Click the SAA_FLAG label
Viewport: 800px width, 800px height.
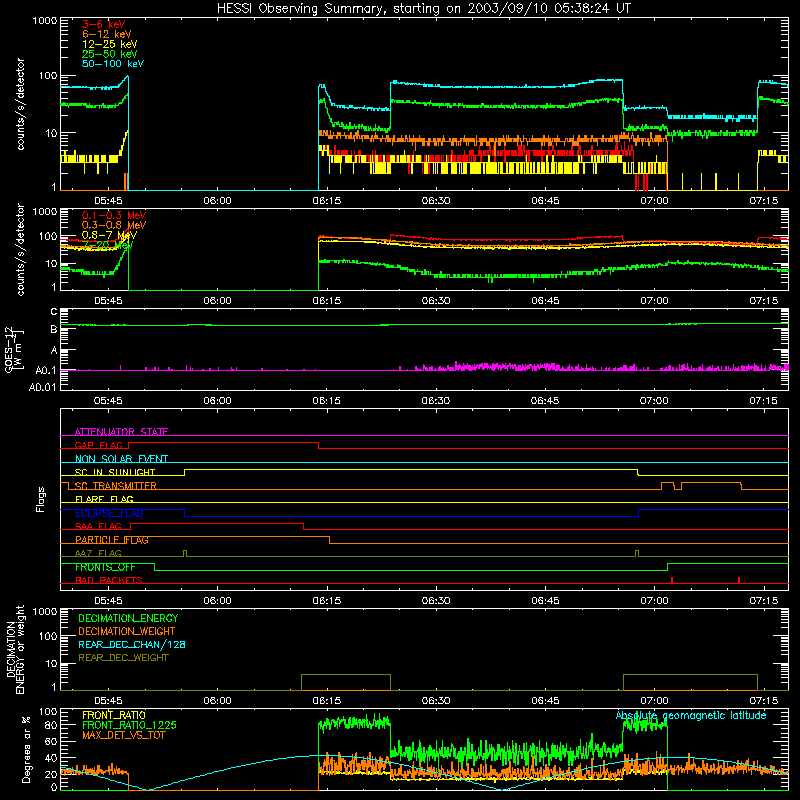tap(98, 526)
